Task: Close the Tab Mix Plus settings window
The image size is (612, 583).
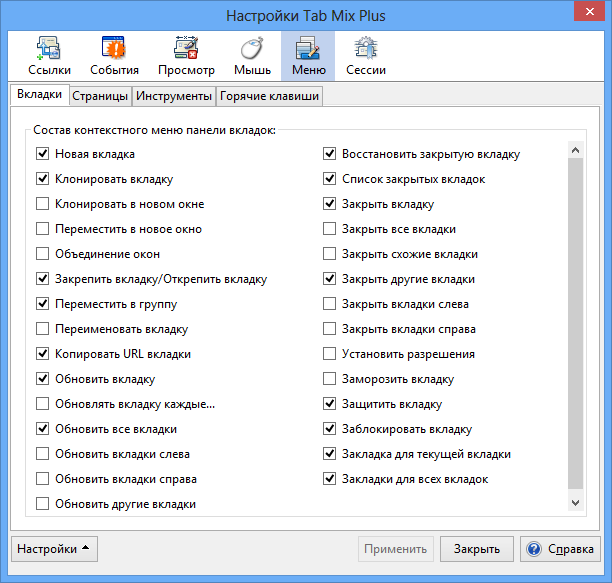Action: (589, 12)
